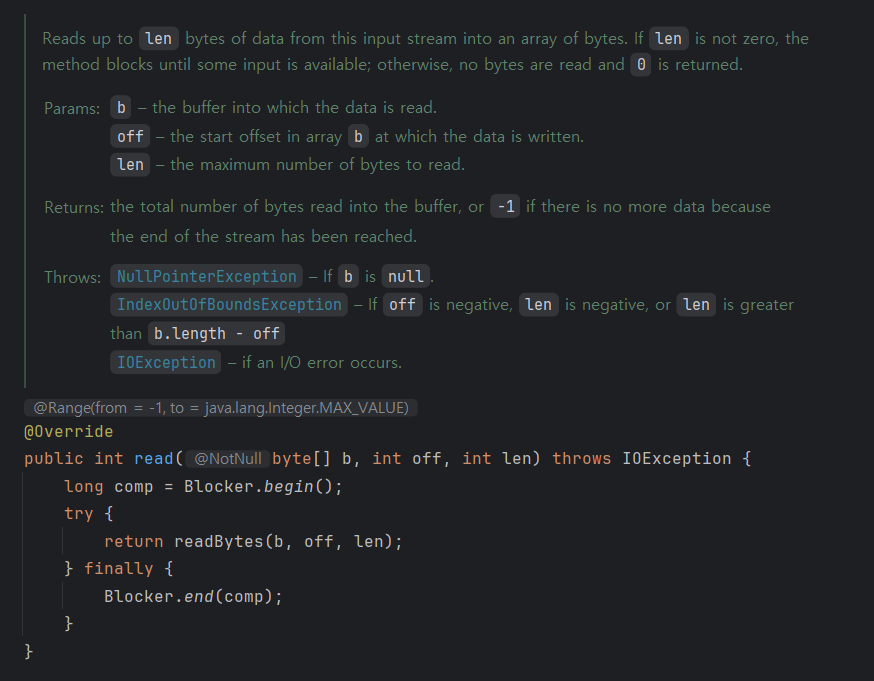Click the -1 code token in Returns
The width and height of the screenshot is (874, 681).
pyautogui.click(x=505, y=207)
